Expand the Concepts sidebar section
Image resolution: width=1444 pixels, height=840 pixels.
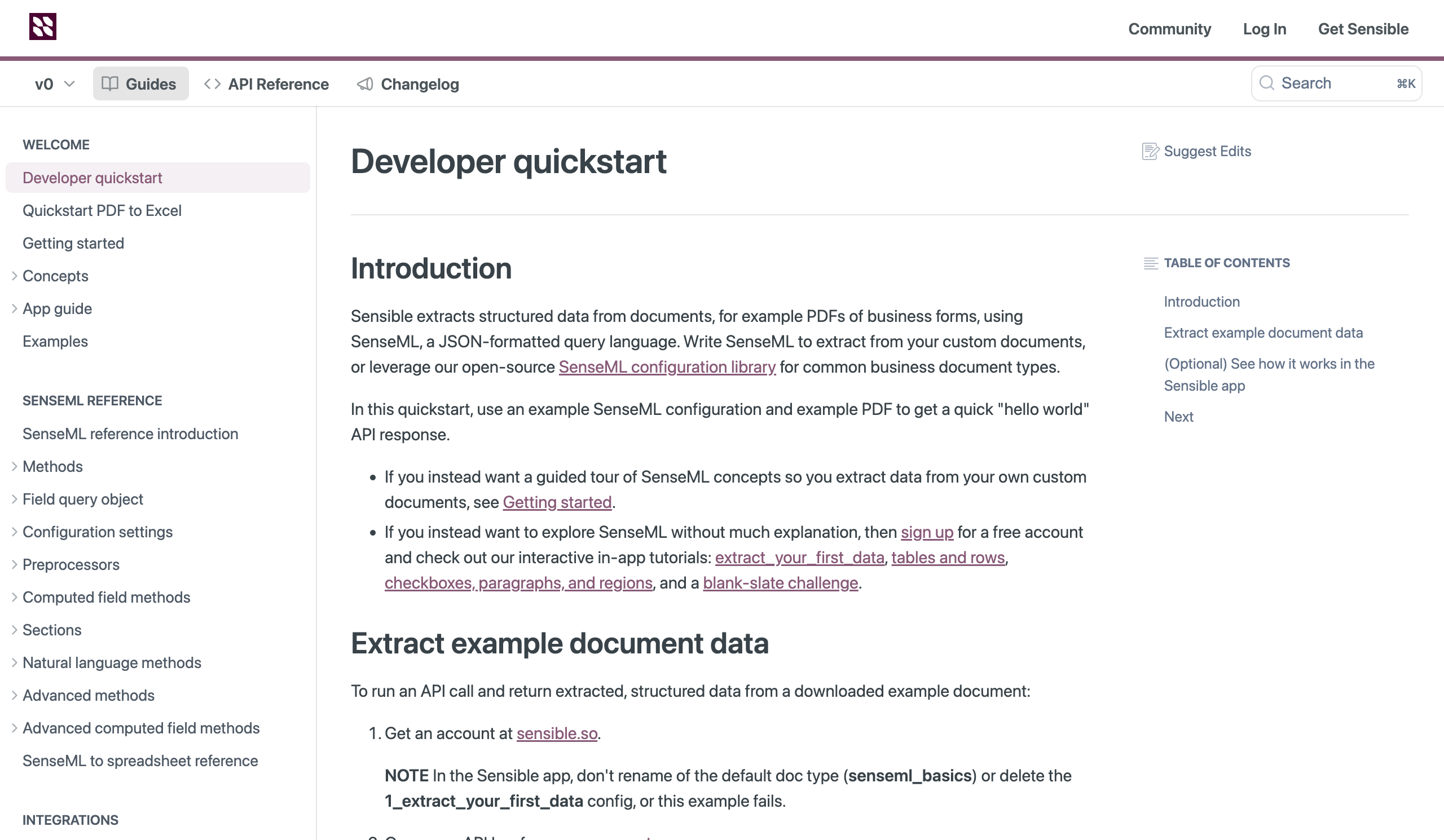coord(14,276)
